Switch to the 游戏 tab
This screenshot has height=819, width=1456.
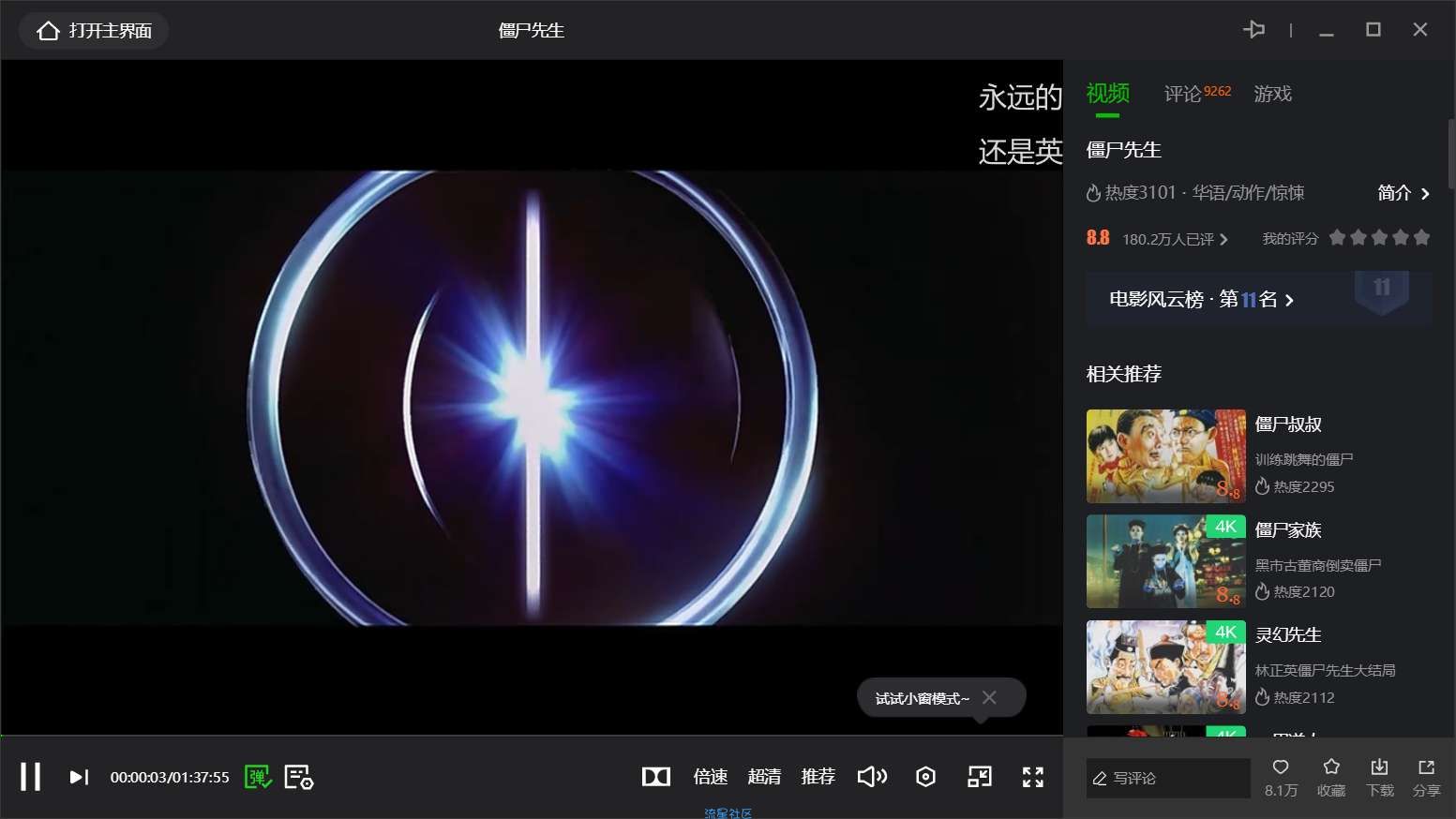click(1272, 94)
